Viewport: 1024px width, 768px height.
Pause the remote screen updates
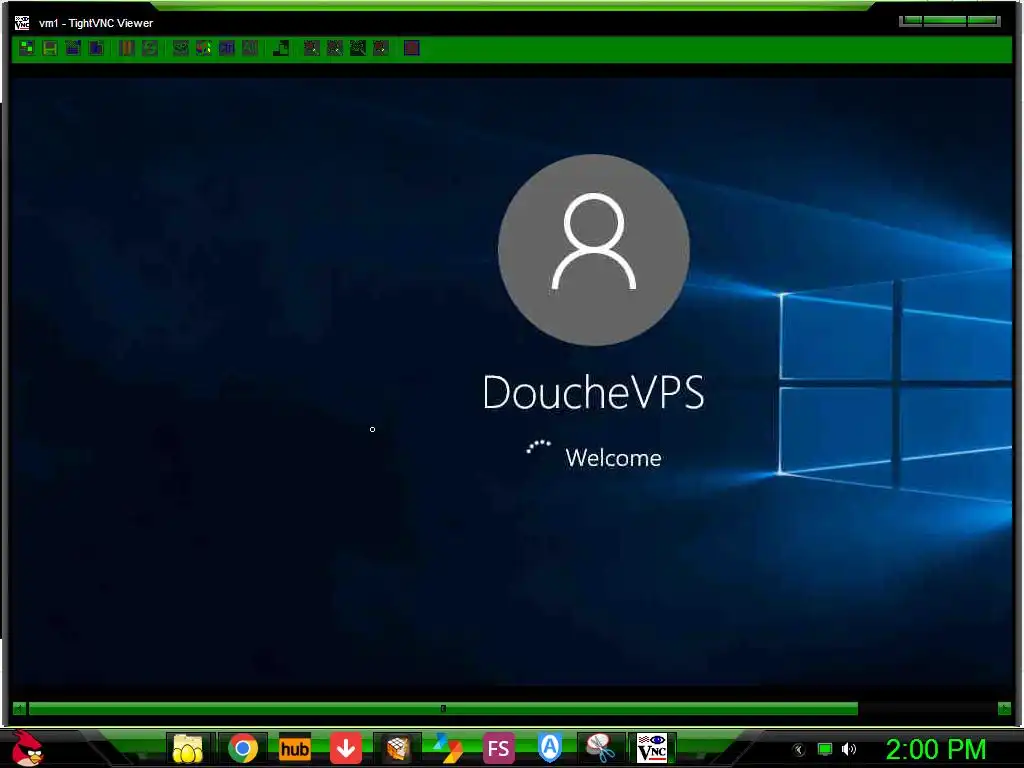tap(127, 48)
